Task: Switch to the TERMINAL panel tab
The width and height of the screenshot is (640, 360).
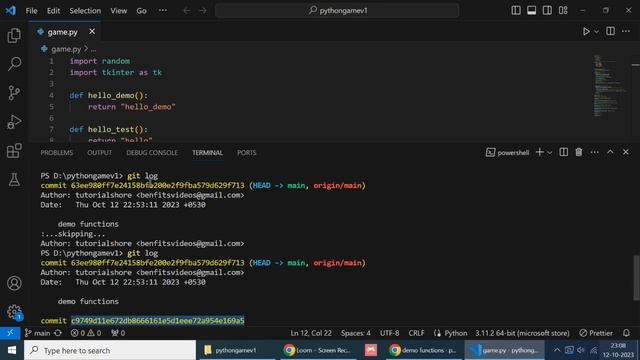Action: click(207, 153)
